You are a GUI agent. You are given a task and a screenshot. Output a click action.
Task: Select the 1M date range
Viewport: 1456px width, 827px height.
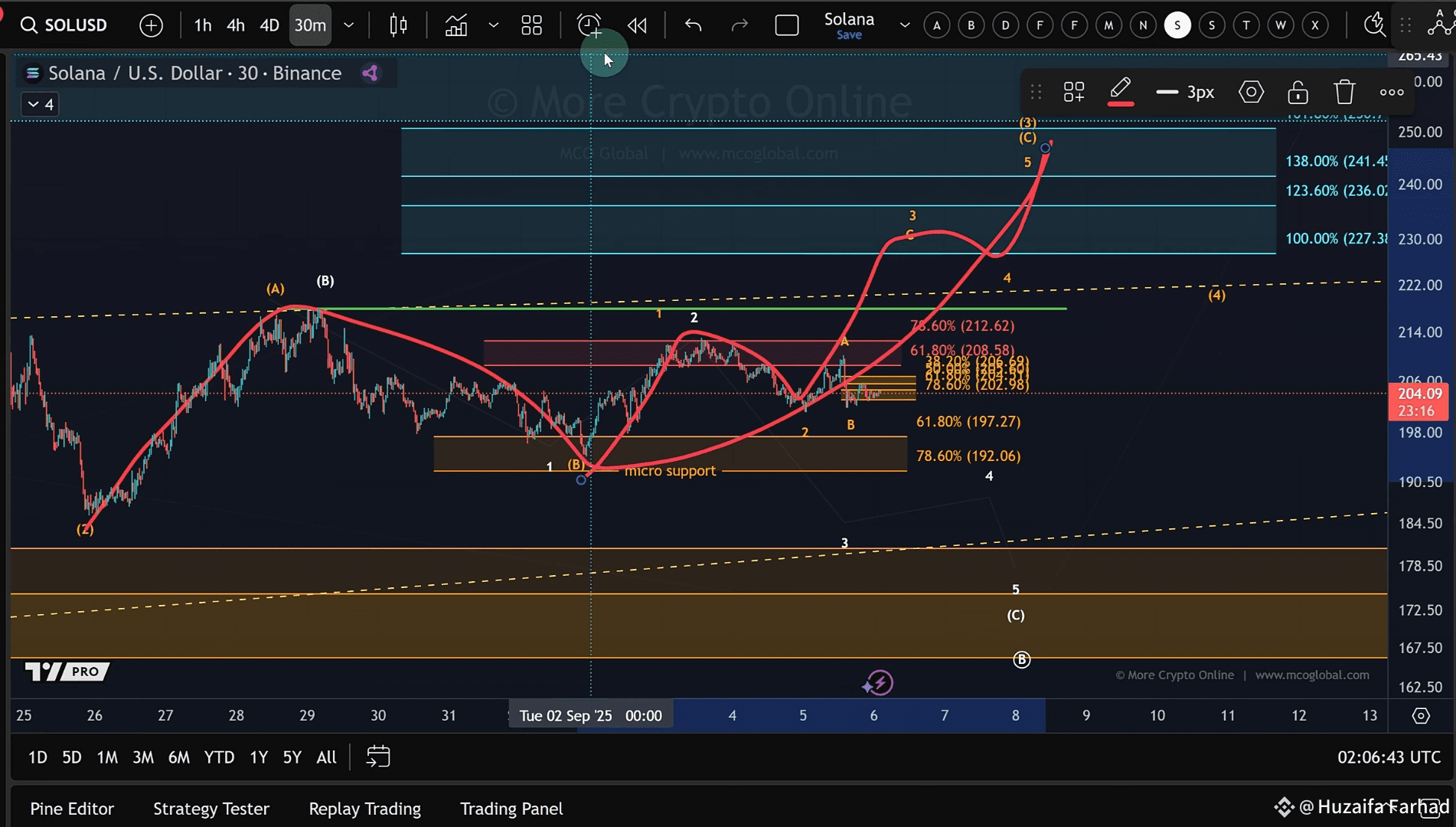(107, 757)
